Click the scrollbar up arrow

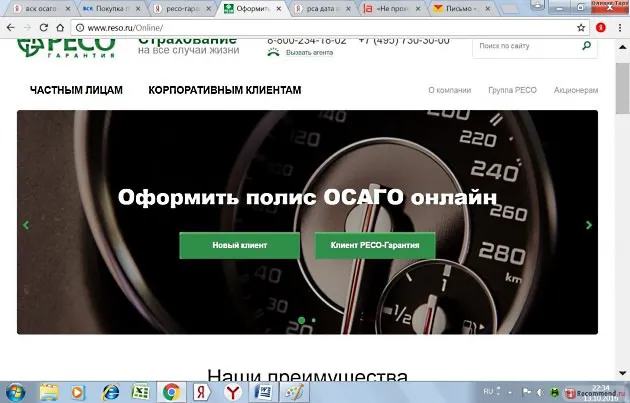coord(622,47)
